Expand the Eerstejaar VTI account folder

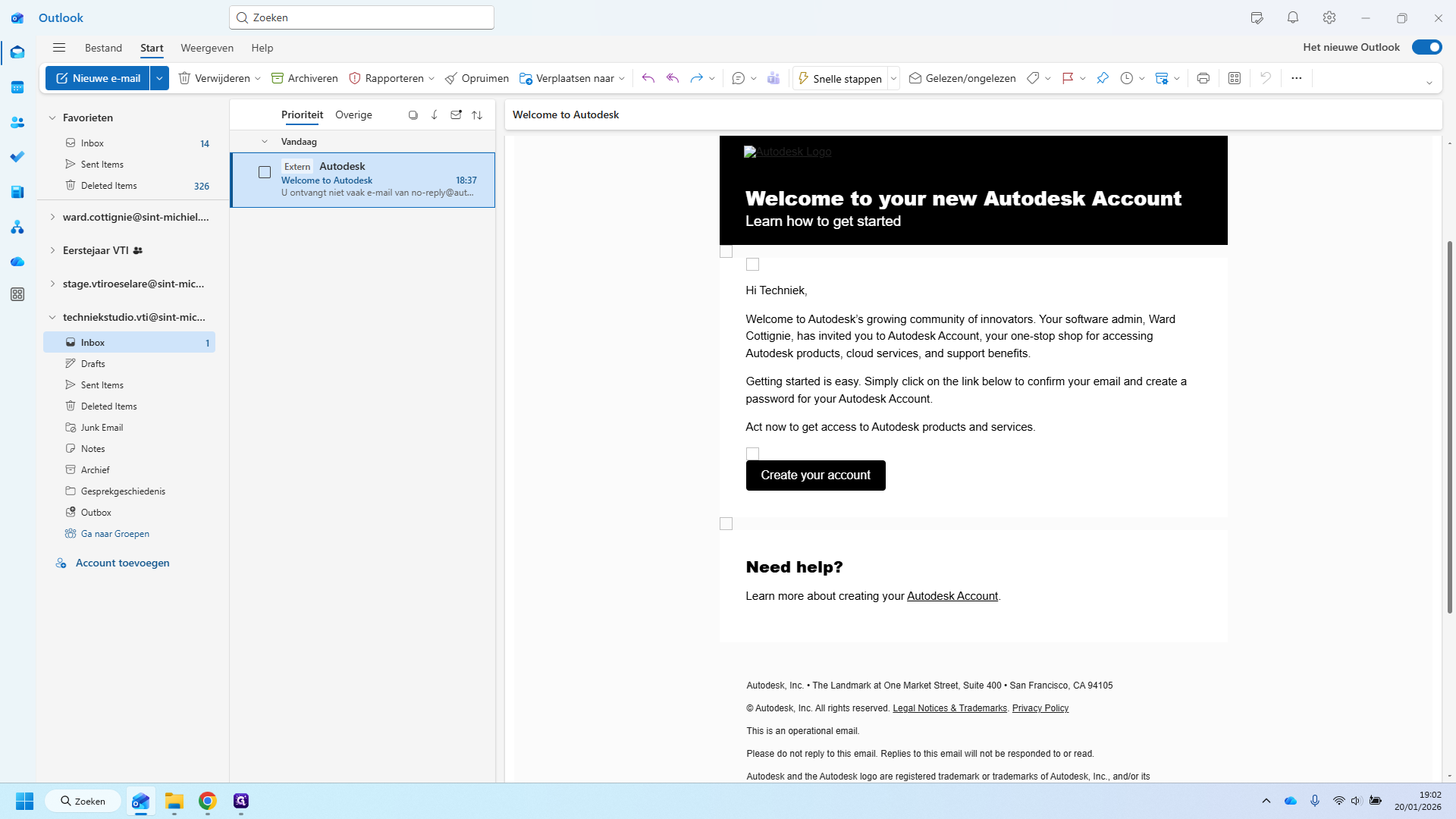click(x=52, y=250)
